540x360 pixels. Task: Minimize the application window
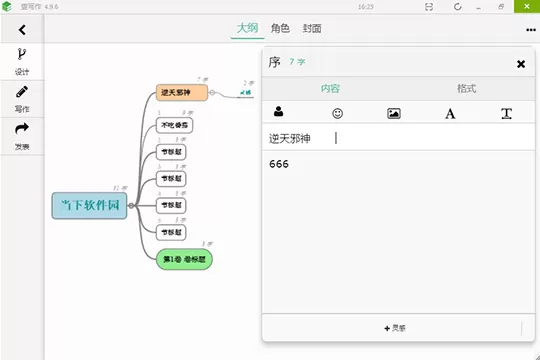pos(478,8)
